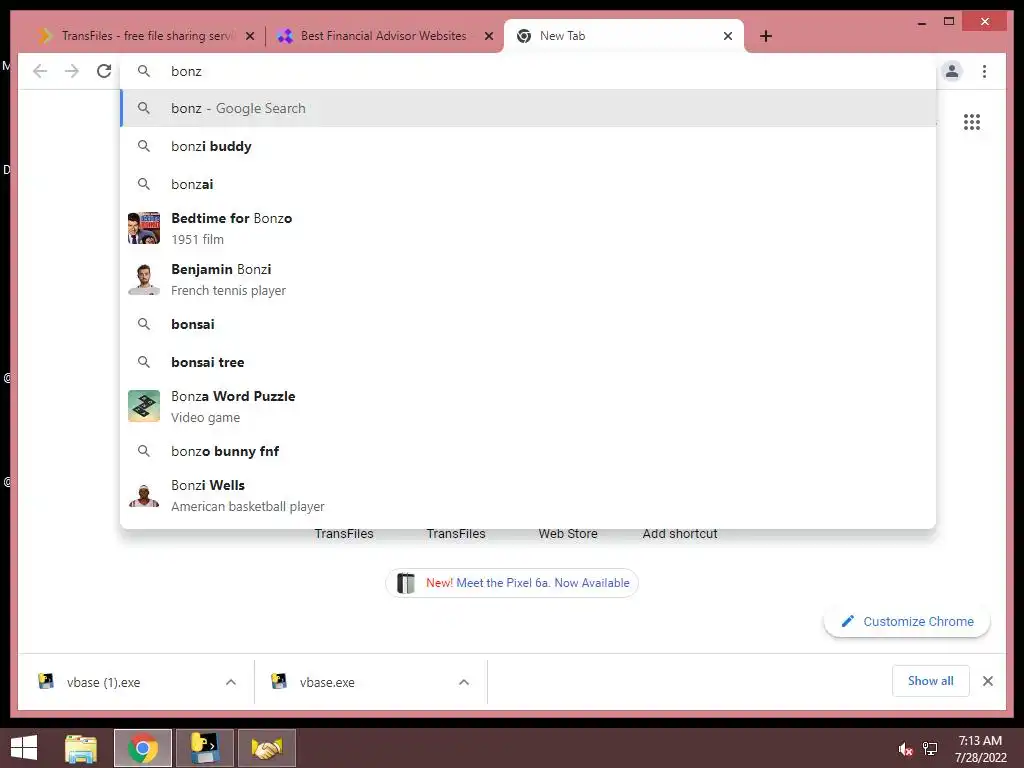Viewport: 1024px width, 768px height.
Task: Click the muted volume tray icon
Action: pyautogui.click(x=905, y=749)
